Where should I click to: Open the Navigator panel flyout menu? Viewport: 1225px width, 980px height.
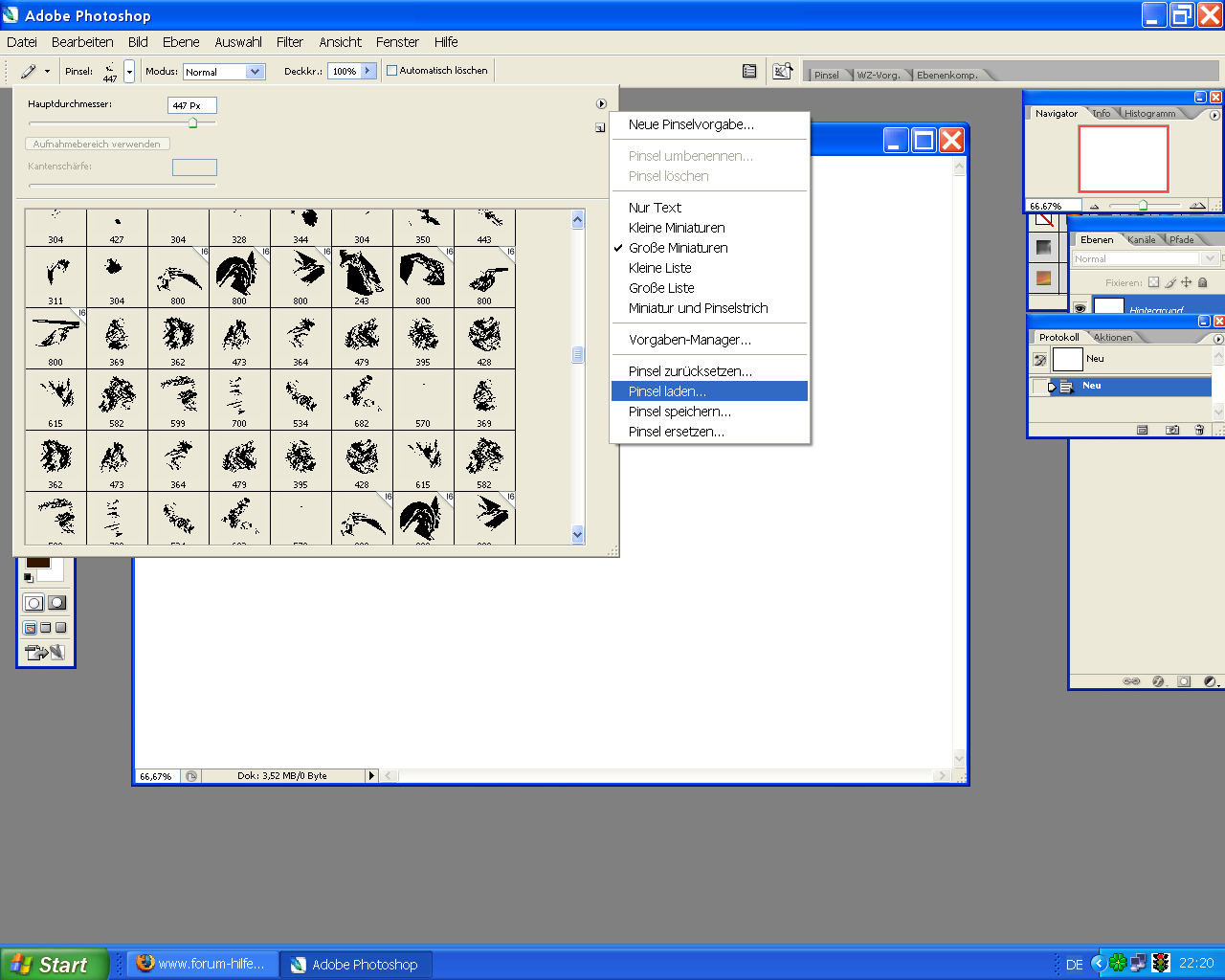pyautogui.click(x=1214, y=115)
